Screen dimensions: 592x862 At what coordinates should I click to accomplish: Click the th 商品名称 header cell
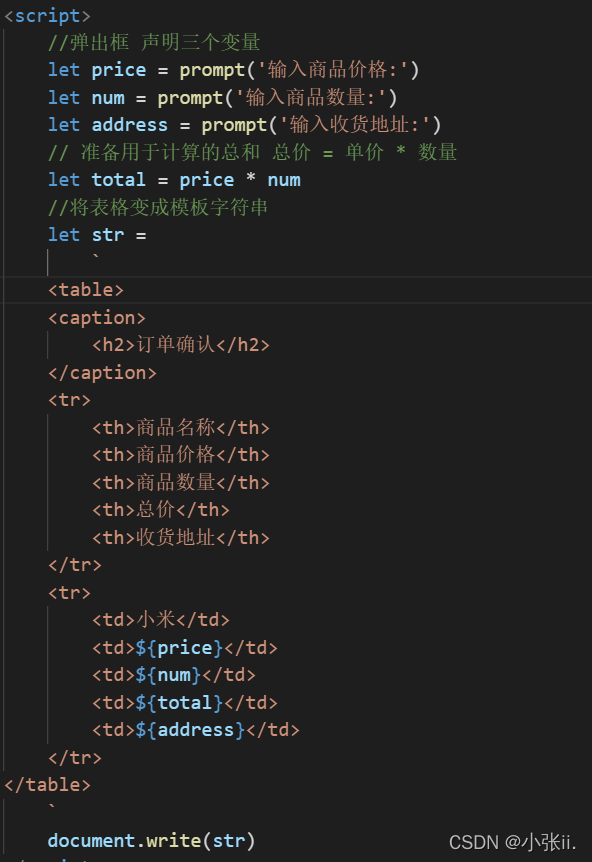[x=181, y=427]
